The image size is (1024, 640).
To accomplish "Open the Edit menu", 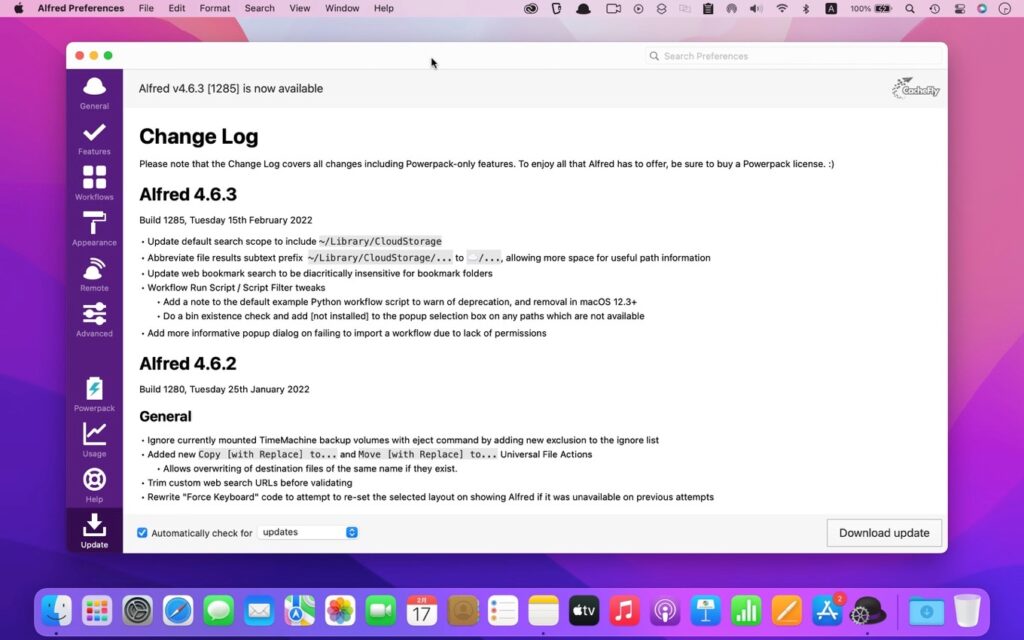I will (x=177, y=8).
